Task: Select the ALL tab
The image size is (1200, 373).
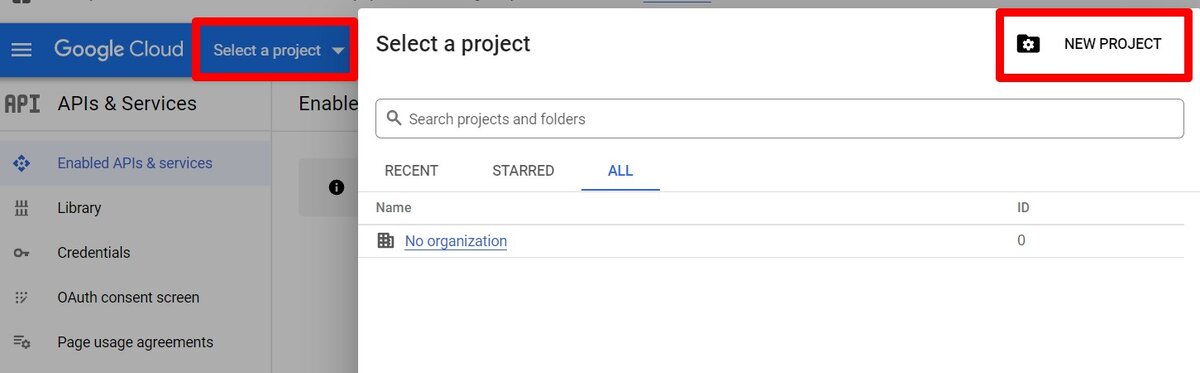Action: (x=620, y=171)
